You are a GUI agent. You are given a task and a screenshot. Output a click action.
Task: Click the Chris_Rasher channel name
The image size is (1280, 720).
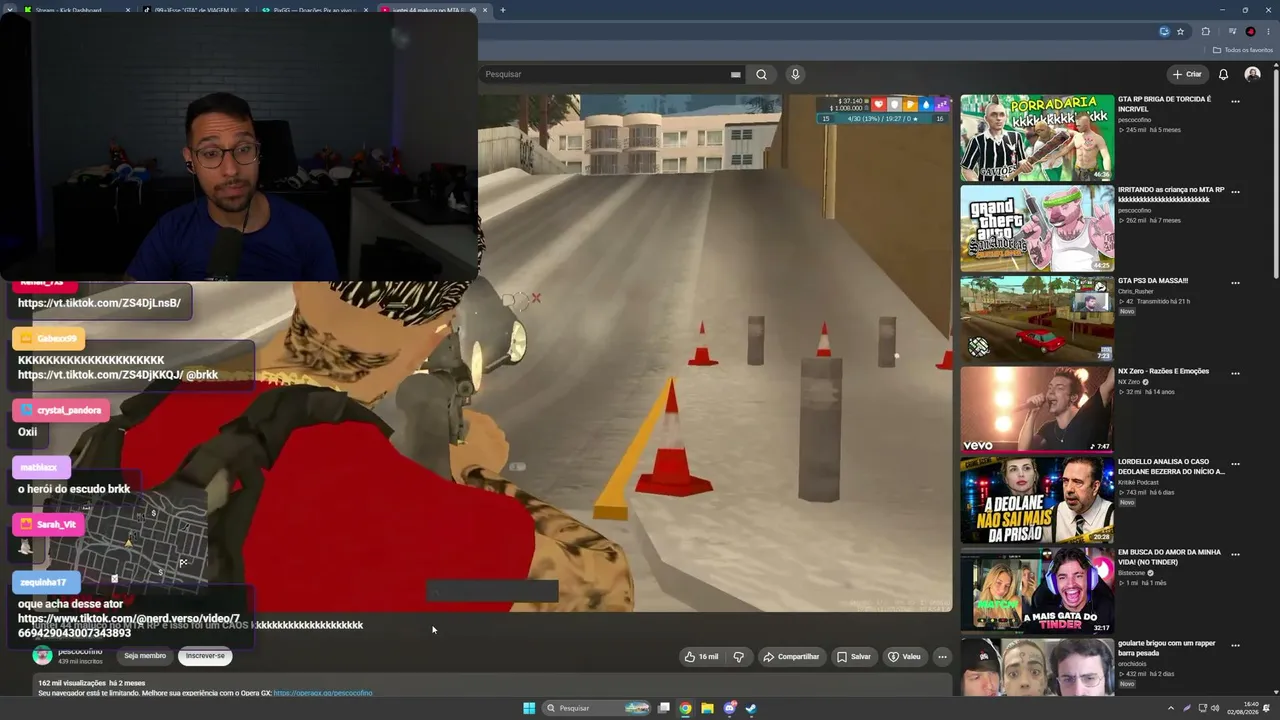(x=1136, y=291)
